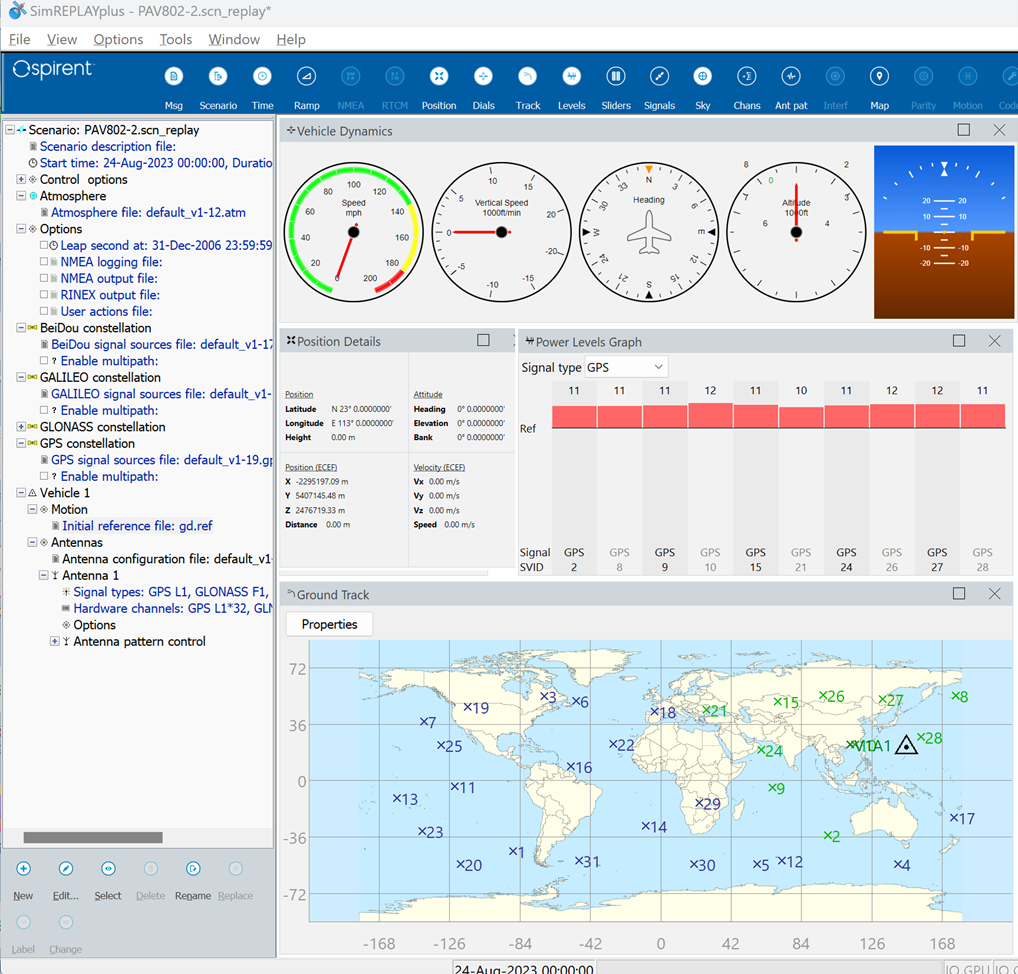This screenshot has width=1018, height=974.
Task: Open the Dials window icon
Action: (483, 77)
